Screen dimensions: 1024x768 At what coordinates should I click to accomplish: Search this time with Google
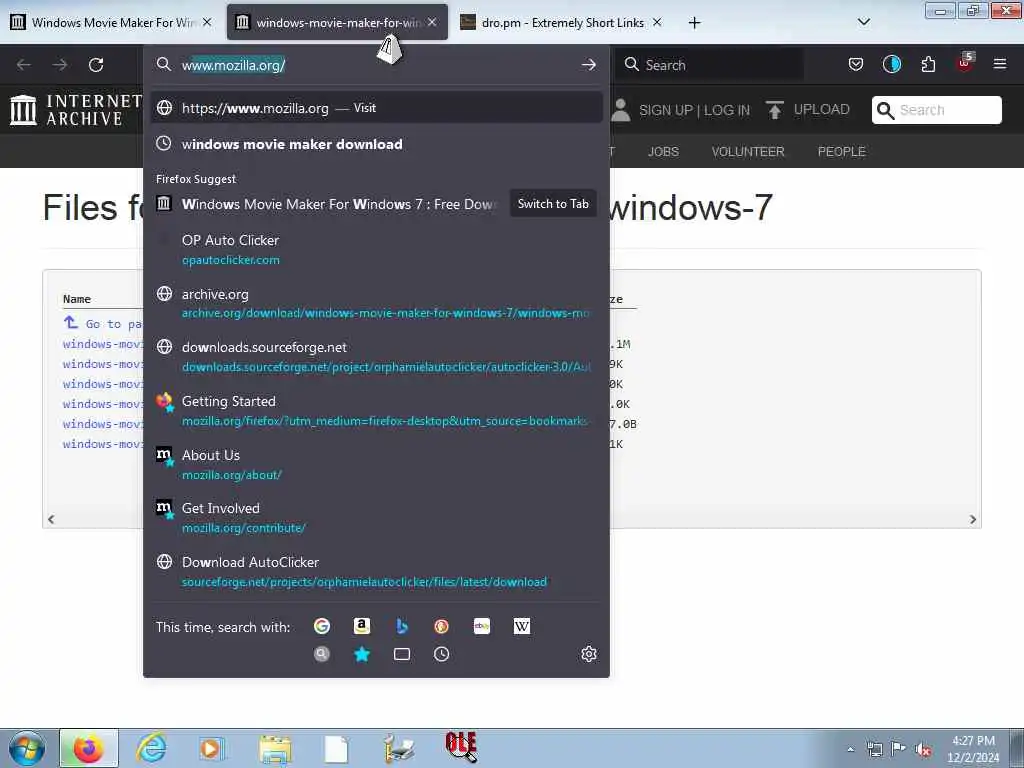[321, 626]
